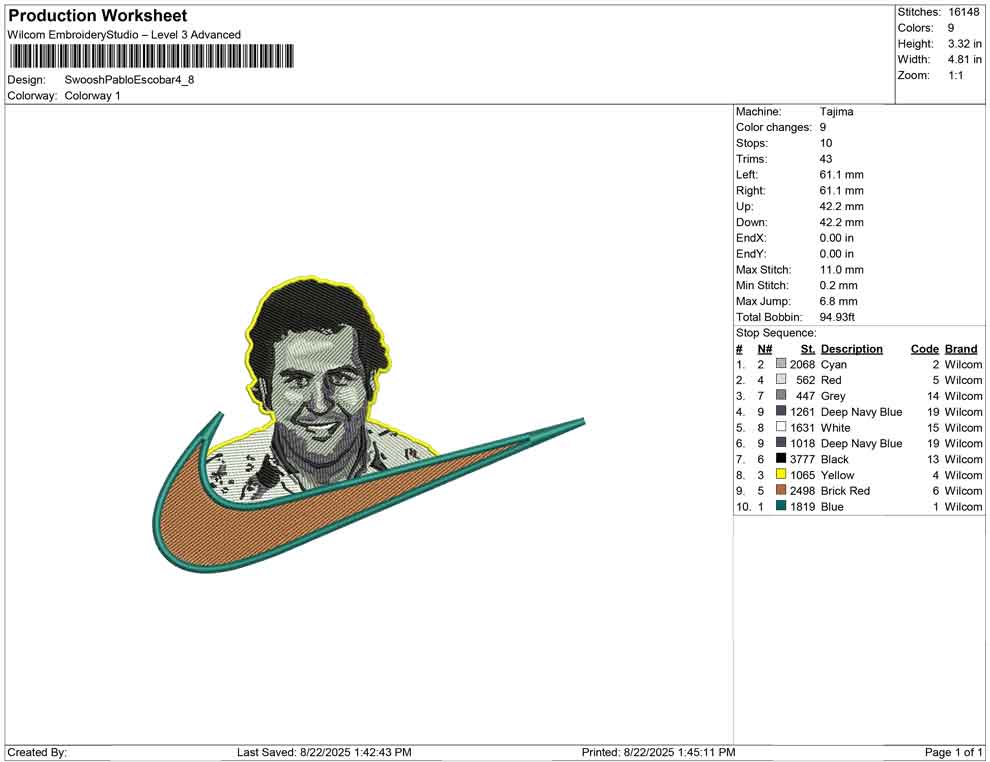Viewport: 990px width, 762px height.
Task: Click the 'Code' column header
Action: pos(925,349)
